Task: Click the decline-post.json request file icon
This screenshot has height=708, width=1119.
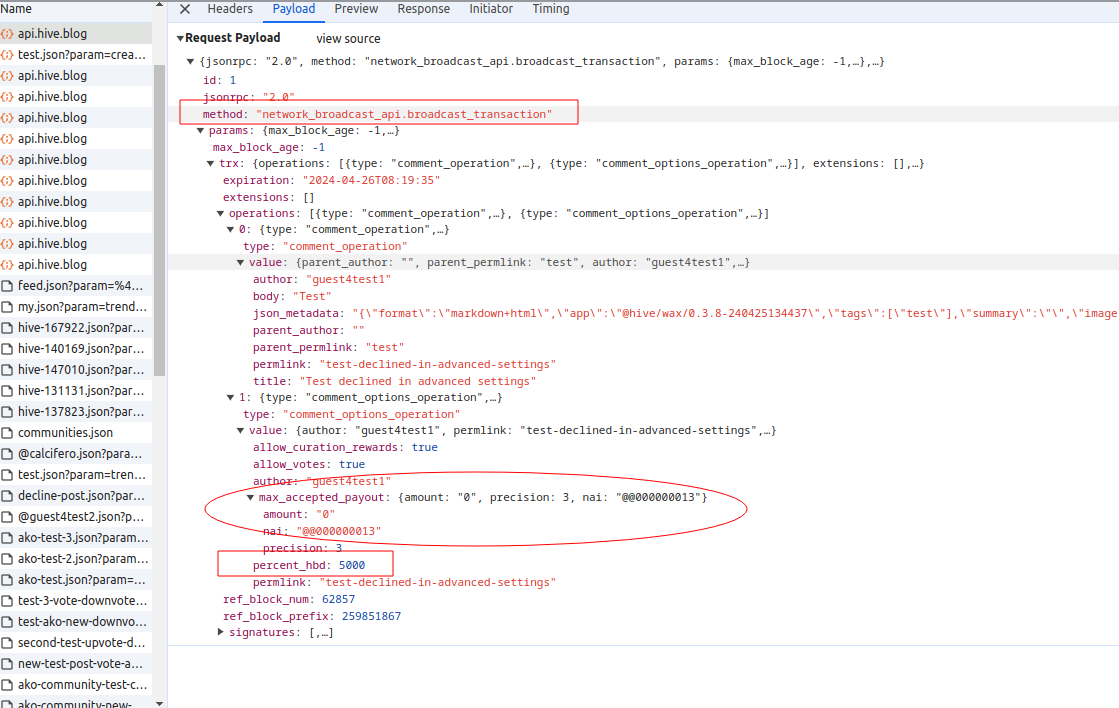Action: tap(8, 496)
